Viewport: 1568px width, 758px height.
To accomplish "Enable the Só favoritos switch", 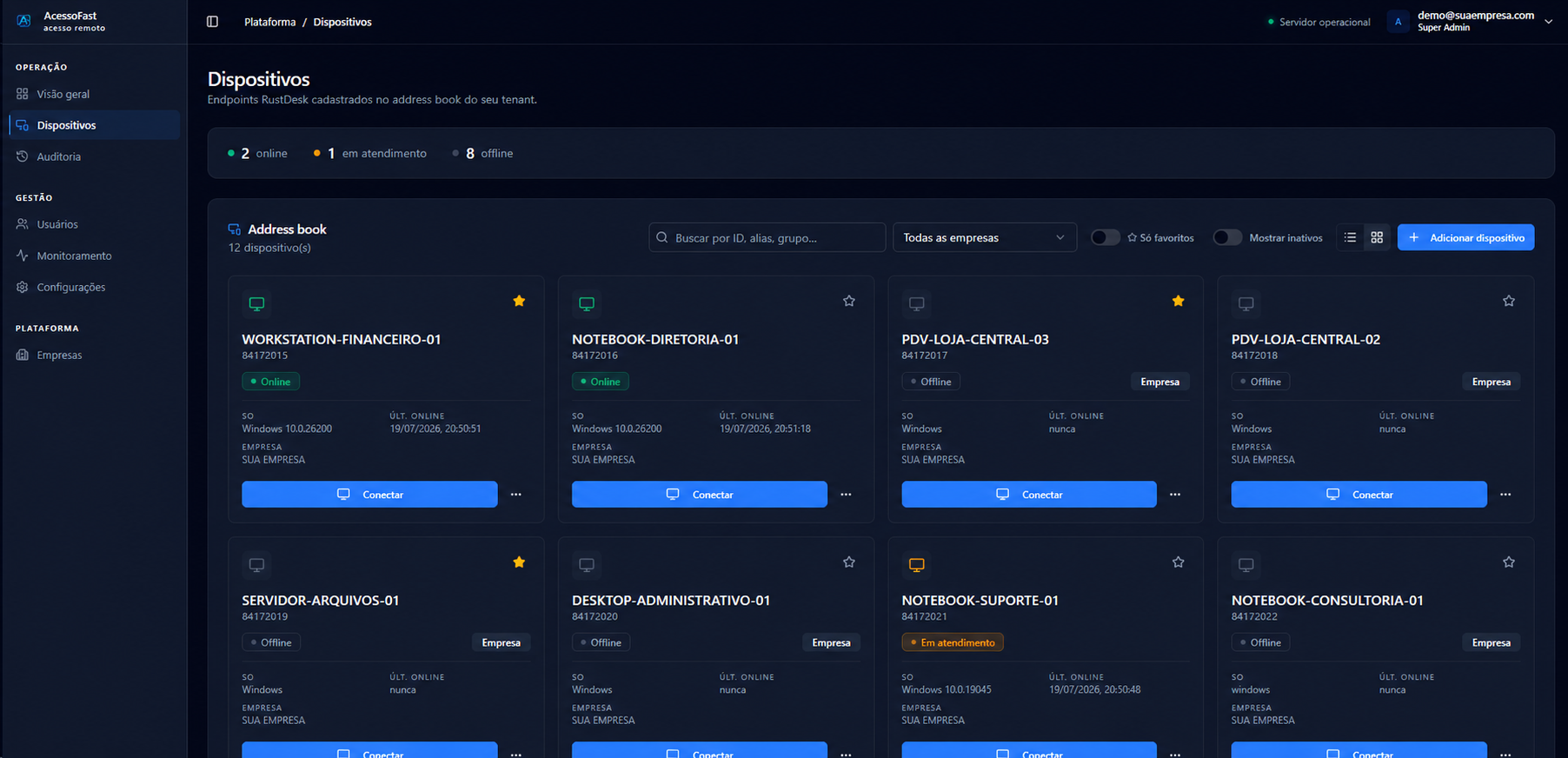I will [x=1105, y=237].
